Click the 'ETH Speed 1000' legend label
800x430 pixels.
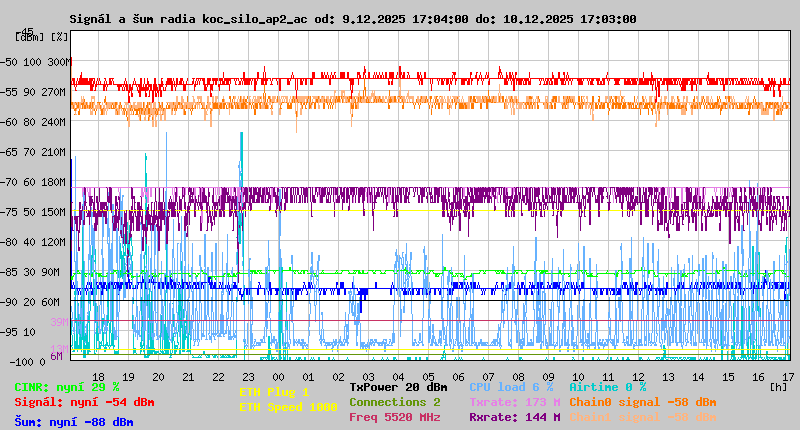point(288,407)
